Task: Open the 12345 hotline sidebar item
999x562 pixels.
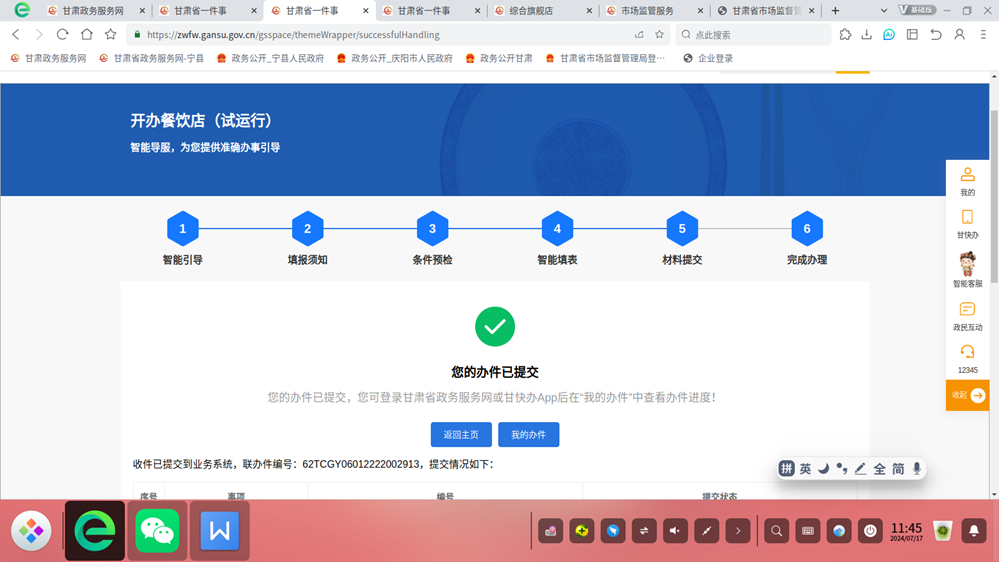Action: (x=967, y=359)
